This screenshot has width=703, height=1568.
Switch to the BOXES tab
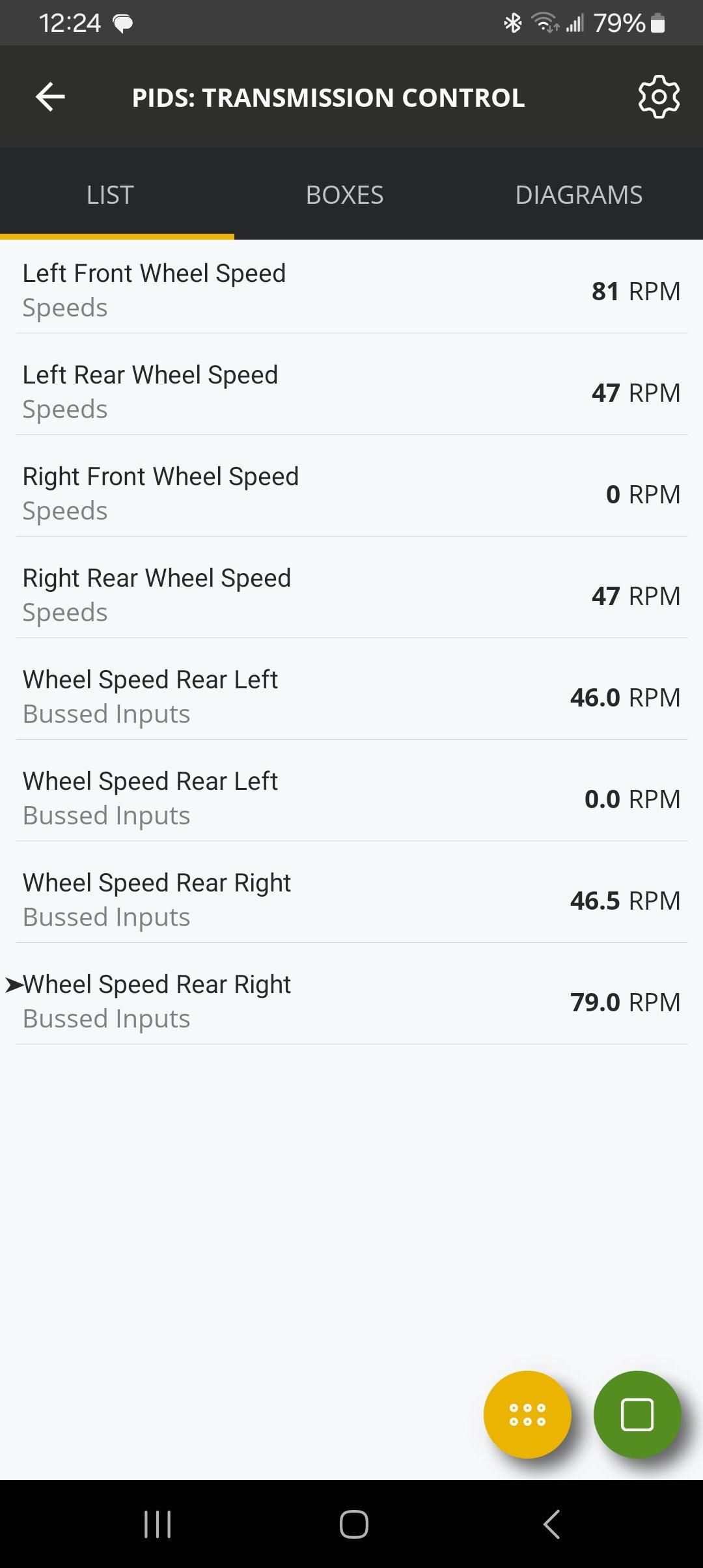(x=344, y=195)
